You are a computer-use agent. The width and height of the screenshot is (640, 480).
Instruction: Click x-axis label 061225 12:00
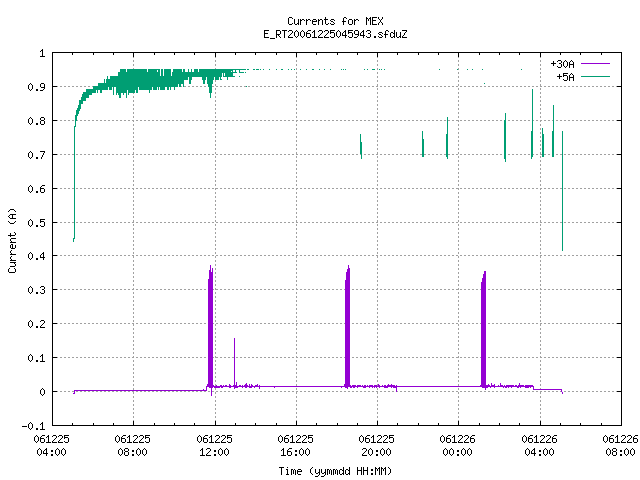pos(214,445)
